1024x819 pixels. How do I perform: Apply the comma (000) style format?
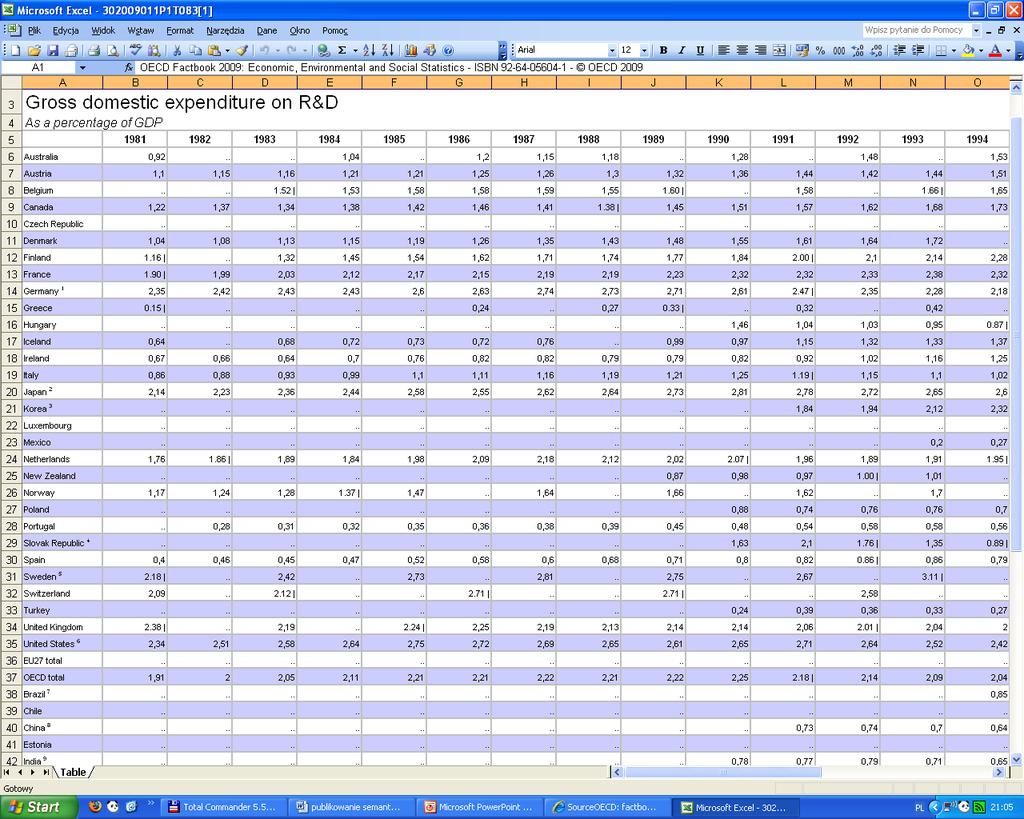pyautogui.click(x=839, y=50)
